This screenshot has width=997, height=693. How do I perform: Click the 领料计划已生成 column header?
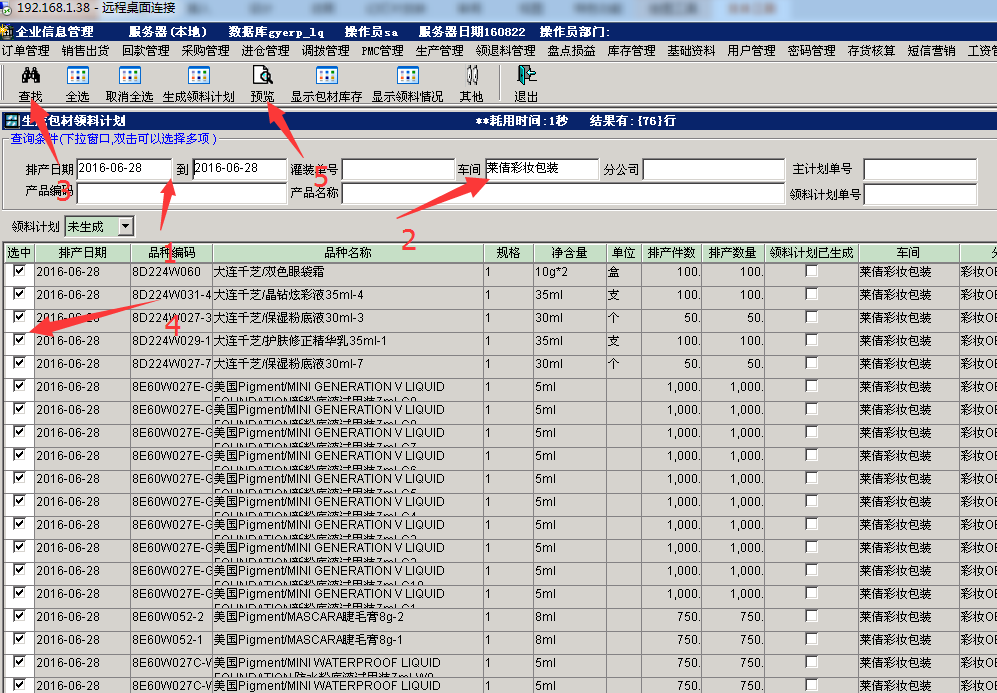click(x=811, y=253)
